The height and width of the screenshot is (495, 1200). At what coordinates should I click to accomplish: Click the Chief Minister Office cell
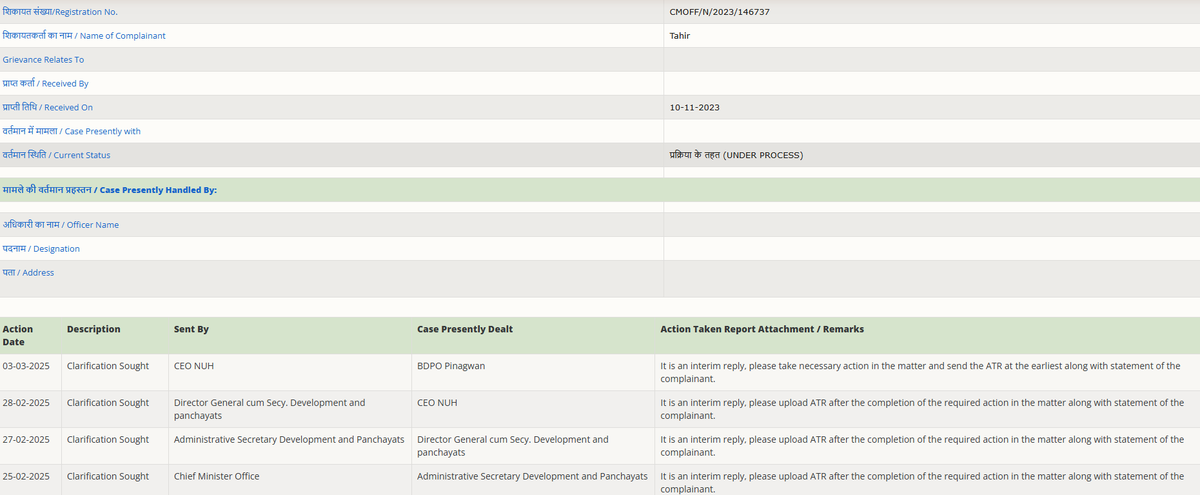pos(217,477)
